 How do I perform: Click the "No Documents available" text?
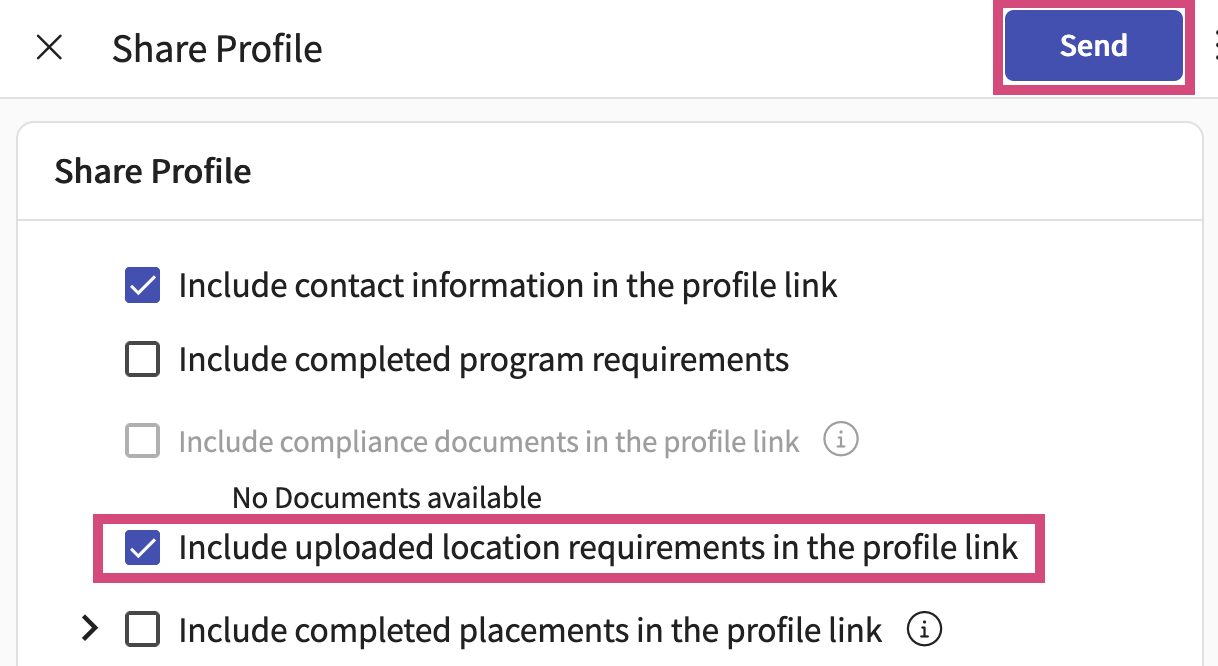point(386,497)
